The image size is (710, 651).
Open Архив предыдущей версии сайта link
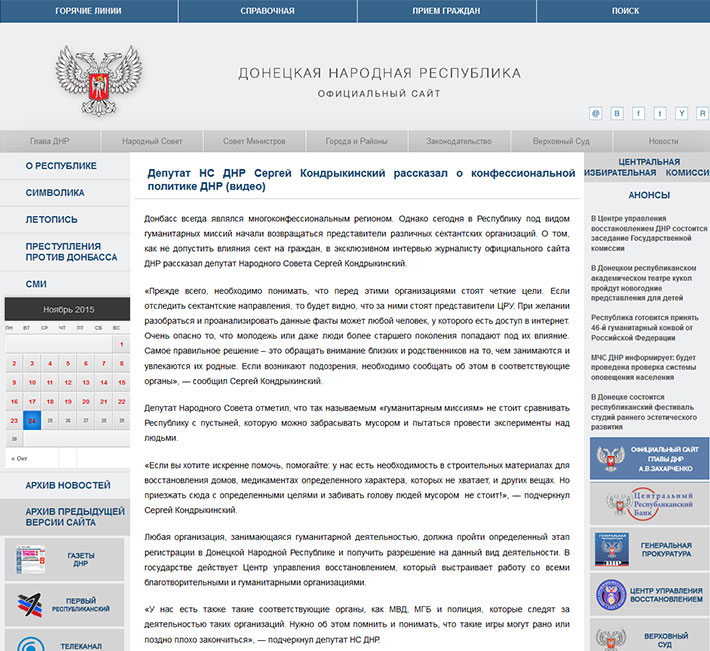(75, 517)
